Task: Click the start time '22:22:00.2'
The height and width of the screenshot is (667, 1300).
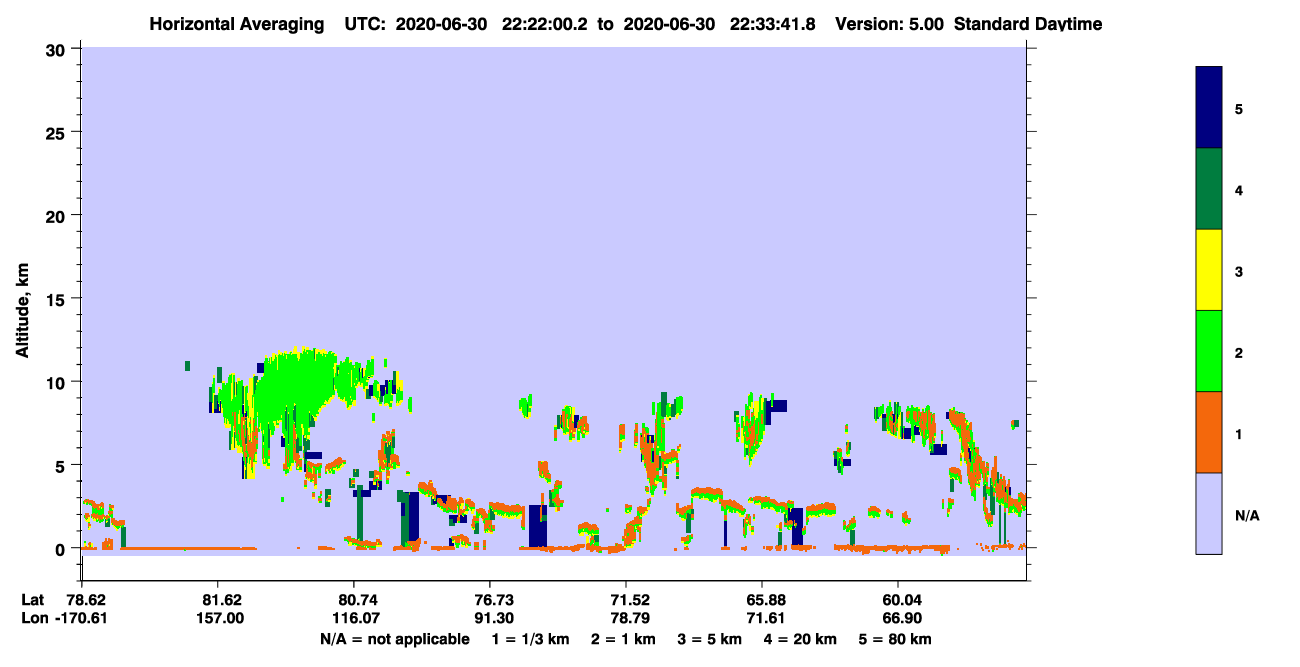Action: pos(547,24)
